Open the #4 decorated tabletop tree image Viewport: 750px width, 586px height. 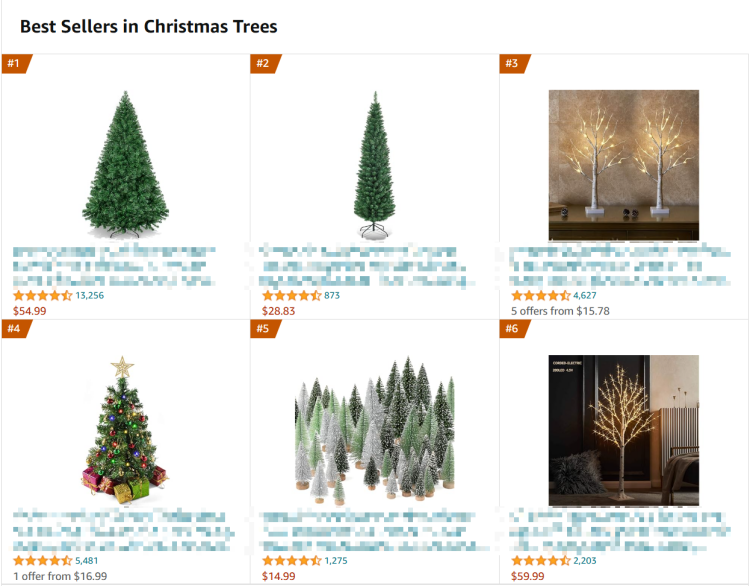[125, 430]
